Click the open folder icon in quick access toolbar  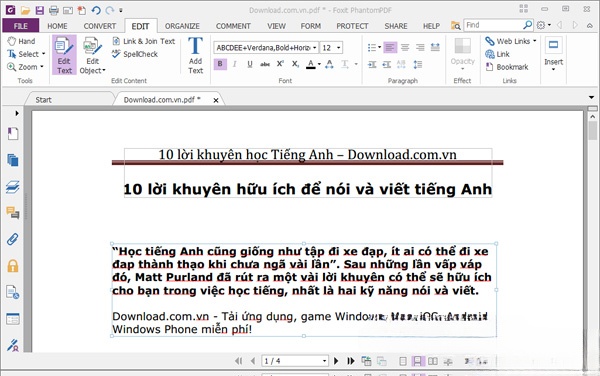pyautogui.click(x=25, y=10)
